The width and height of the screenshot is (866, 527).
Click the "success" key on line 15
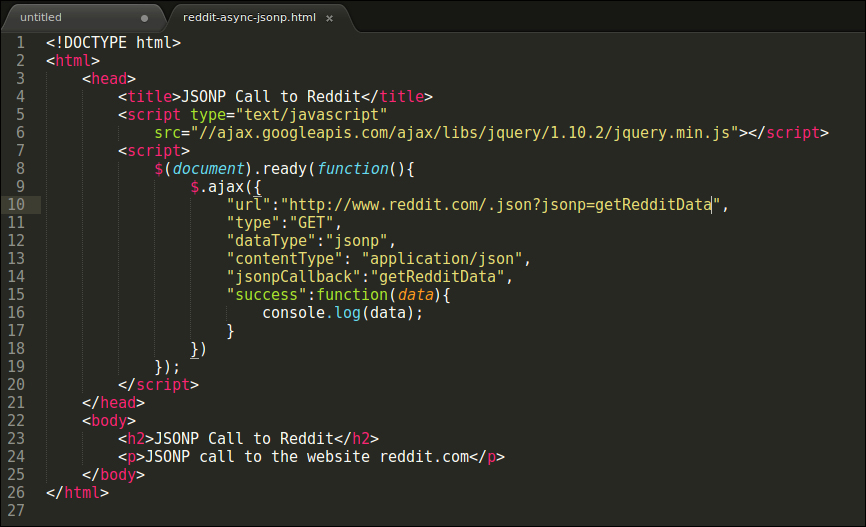click(x=266, y=294)
